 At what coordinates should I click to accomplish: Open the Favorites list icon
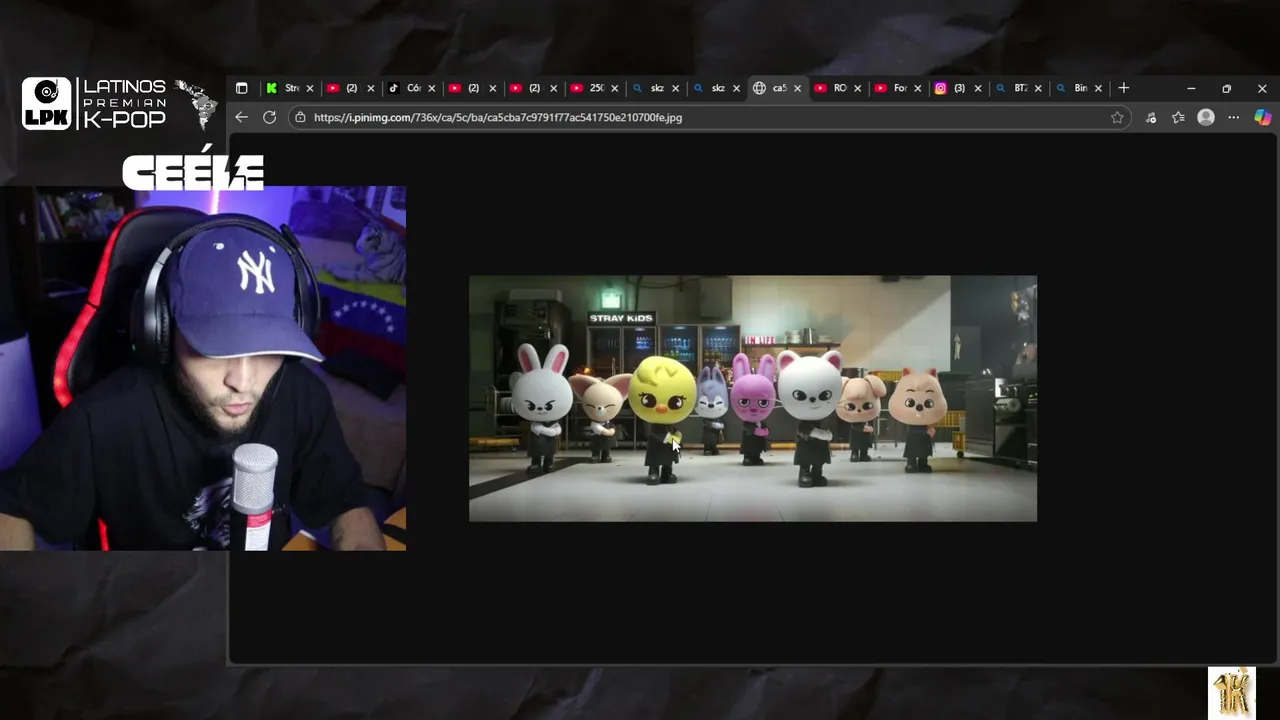[x=1178, y=117]
